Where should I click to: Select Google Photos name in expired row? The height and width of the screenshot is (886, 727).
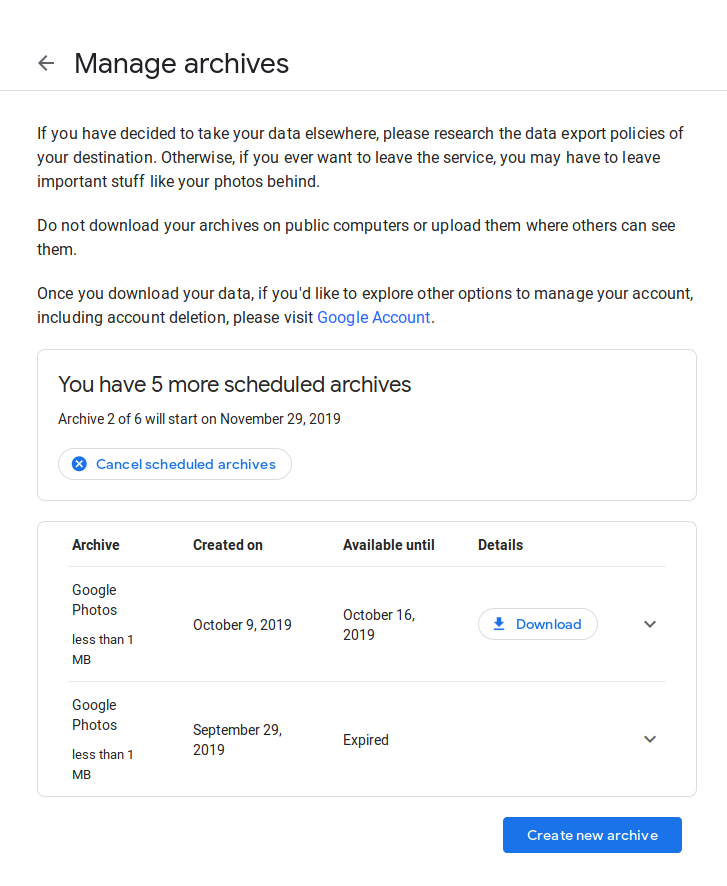[x=94, y=715]
